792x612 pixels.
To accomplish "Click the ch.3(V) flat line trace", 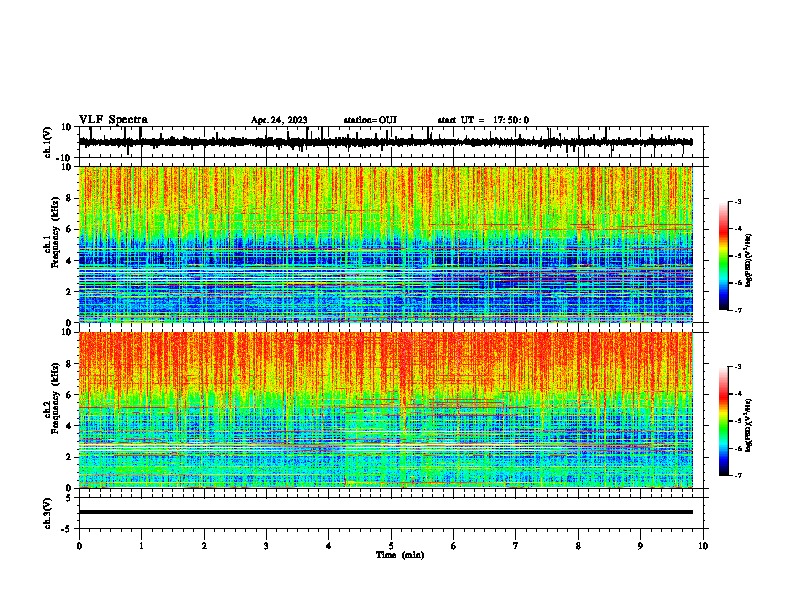I will 386,512.
